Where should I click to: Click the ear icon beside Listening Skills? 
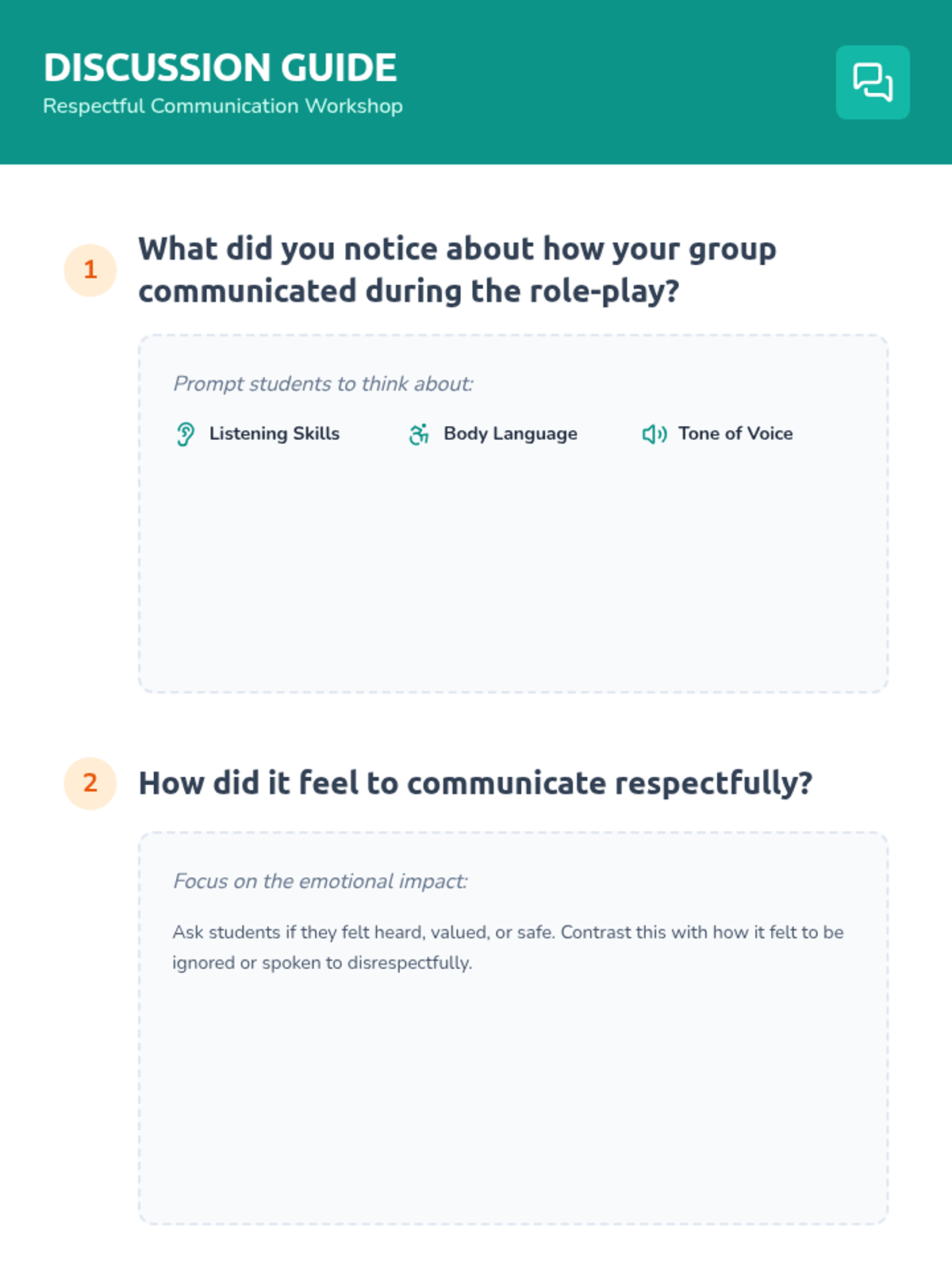(x=186, y=434)
